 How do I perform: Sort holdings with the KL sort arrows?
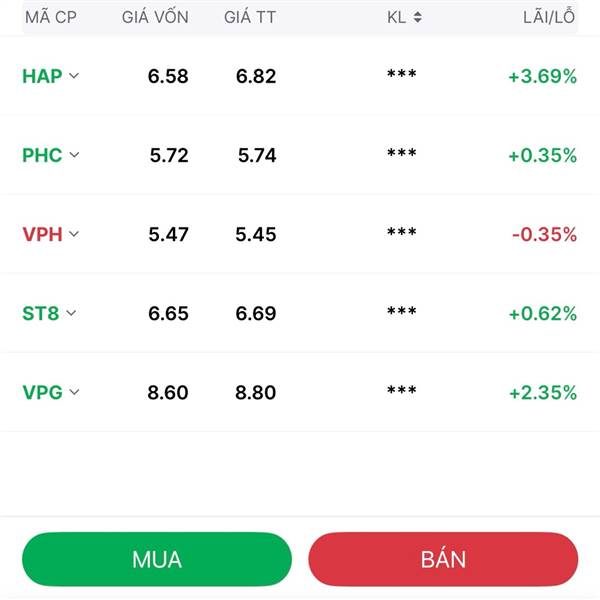(x=417, y=17)
